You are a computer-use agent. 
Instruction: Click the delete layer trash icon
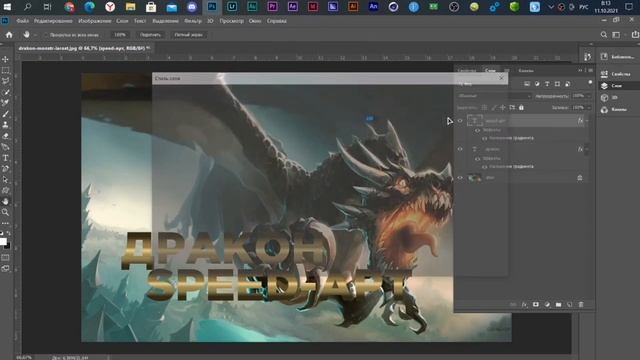pyautogui.click(x=581, y=304)
